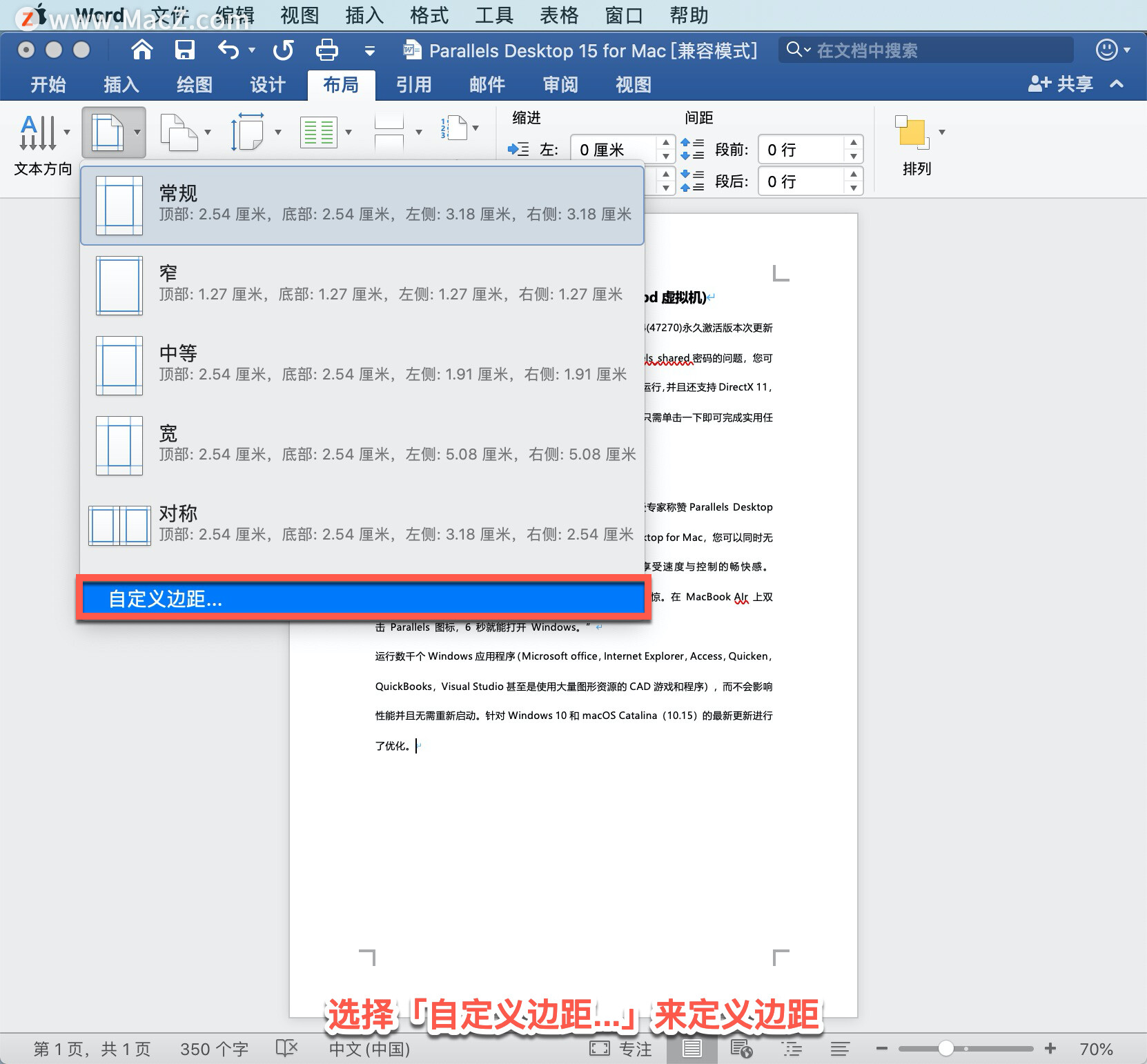Click the Arrange icon
The image size is (1147, 1064).
(x=912, y=132)
